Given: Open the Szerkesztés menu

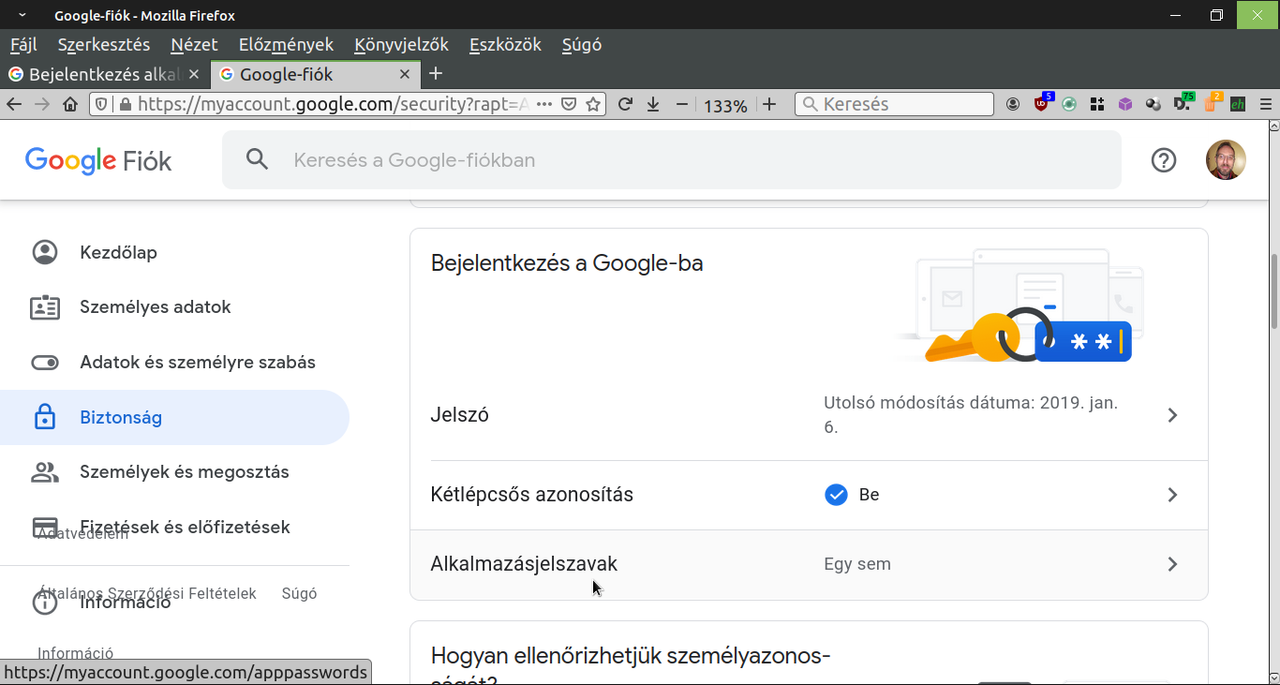Looking at the screenshot, I should click(x=104, y=45).
